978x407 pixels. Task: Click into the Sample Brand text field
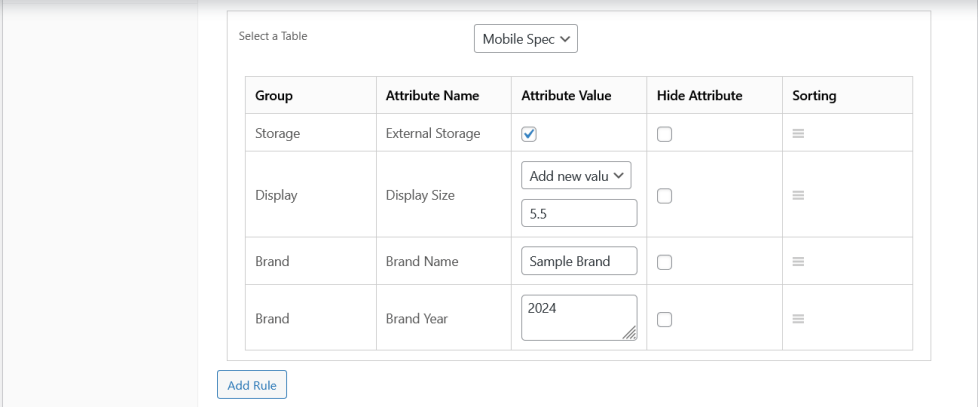tap(579, 261)
